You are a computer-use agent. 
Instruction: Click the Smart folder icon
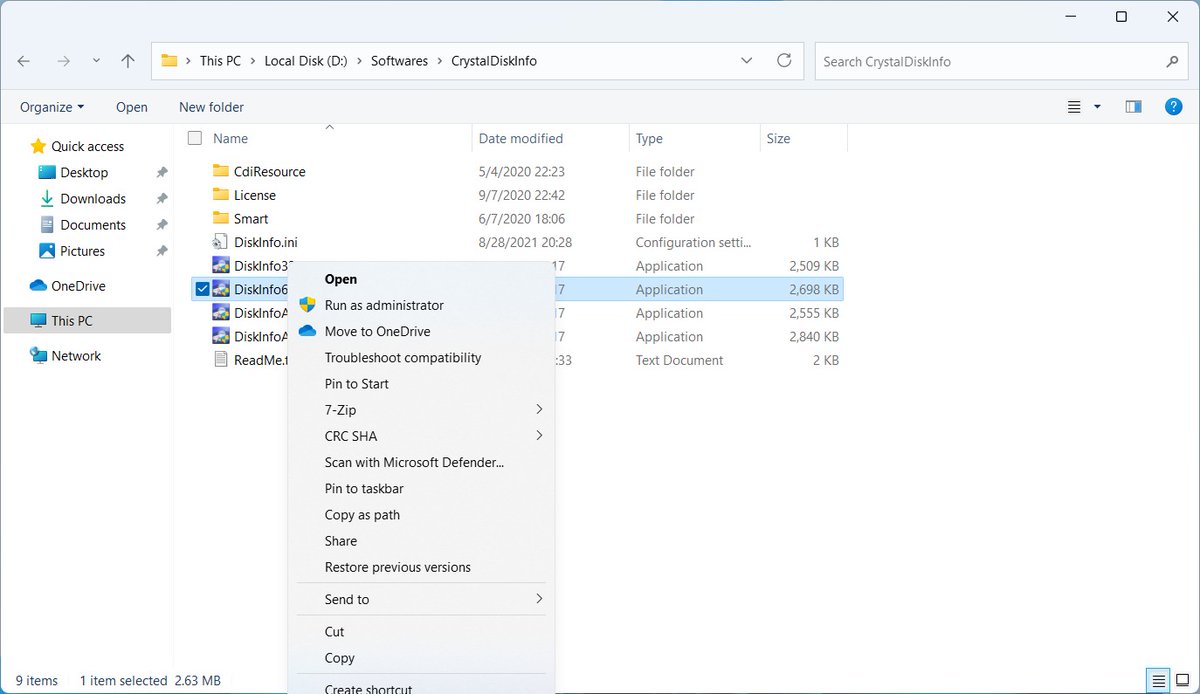(221, 218)
